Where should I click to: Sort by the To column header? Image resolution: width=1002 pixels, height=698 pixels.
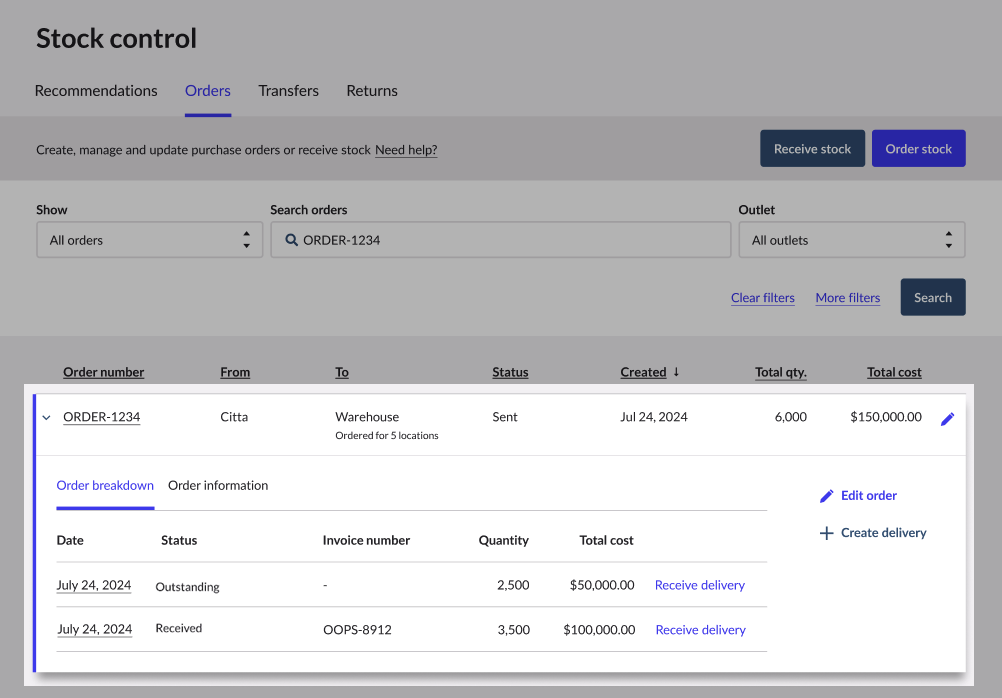[342, 372]
